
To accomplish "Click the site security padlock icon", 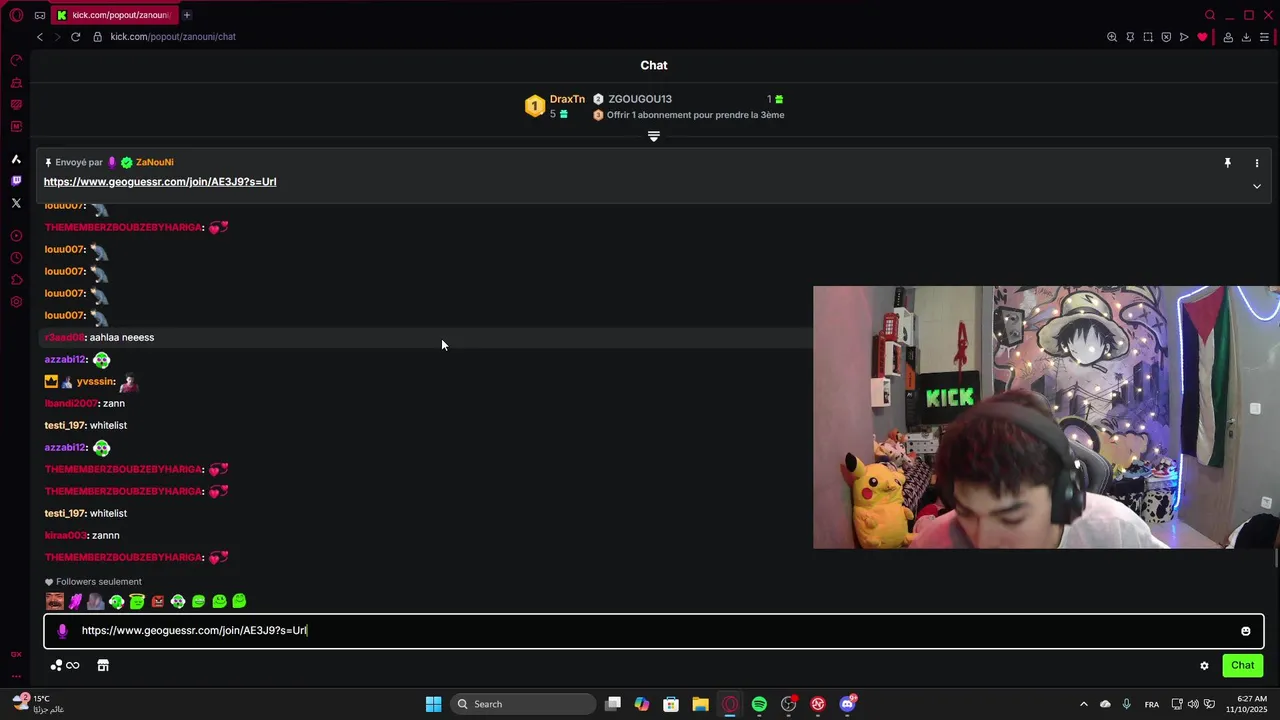I will (98, 37).
